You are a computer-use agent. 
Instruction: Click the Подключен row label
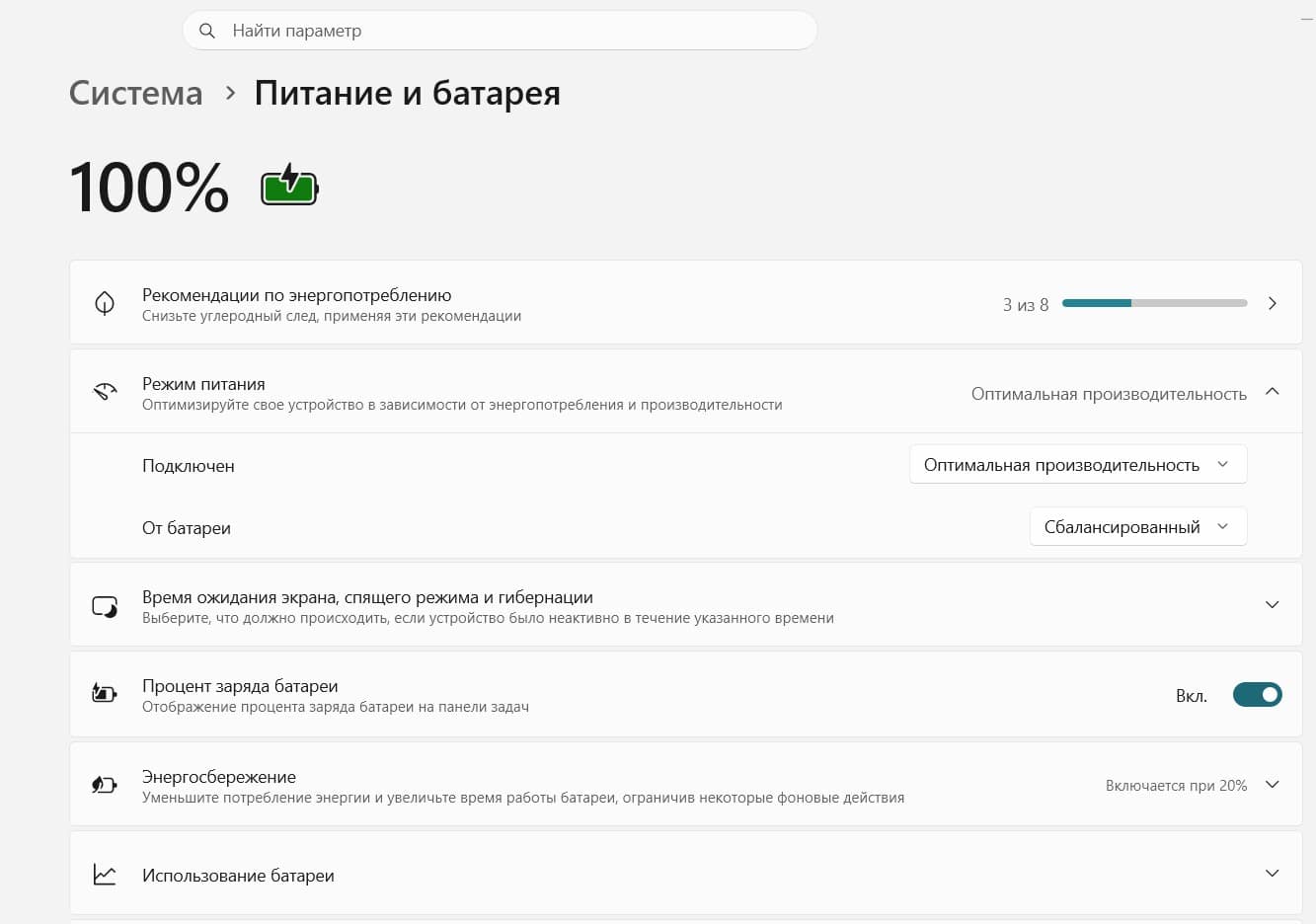(189, 466)
